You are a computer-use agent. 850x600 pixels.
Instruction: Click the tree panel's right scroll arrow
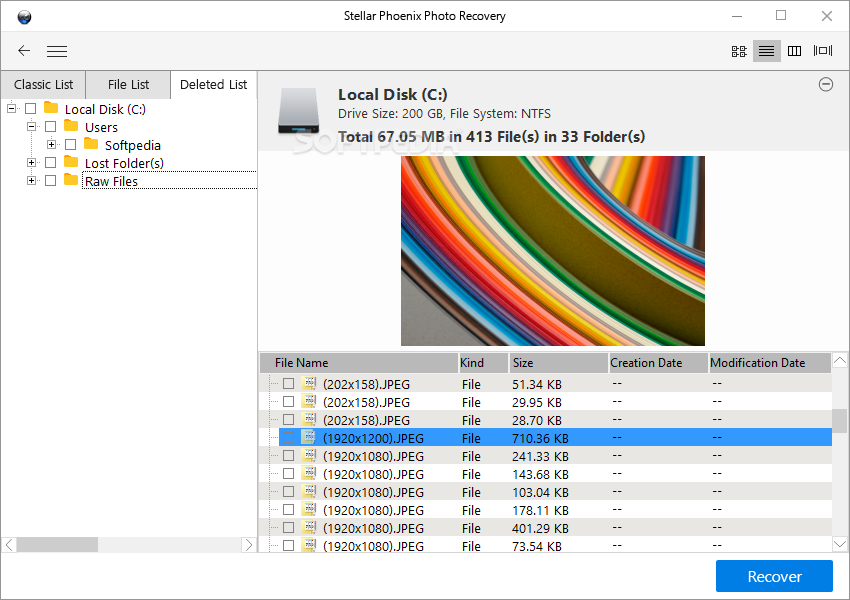tap(248, 545)
